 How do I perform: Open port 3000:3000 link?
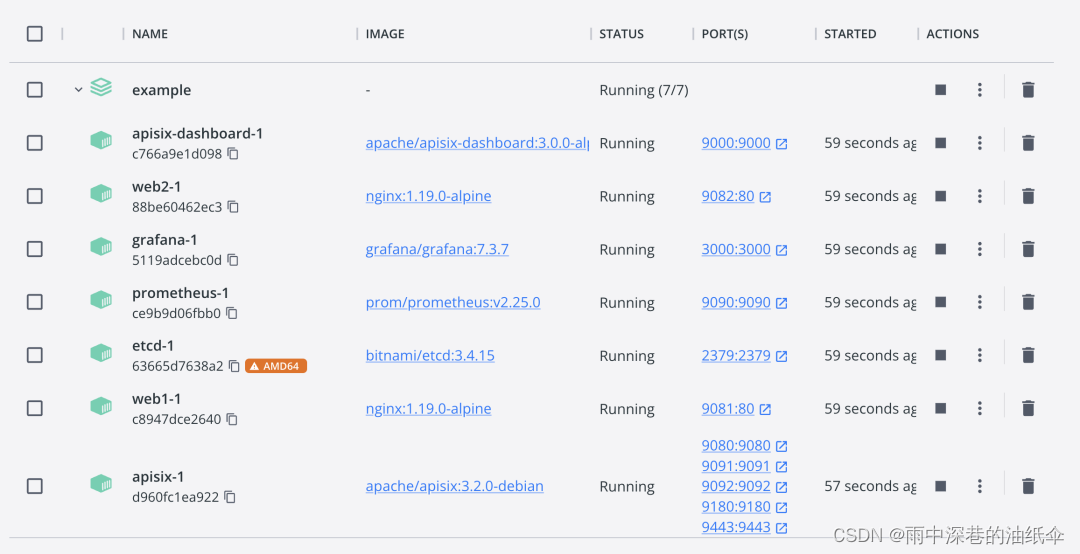tap(744, 249)
